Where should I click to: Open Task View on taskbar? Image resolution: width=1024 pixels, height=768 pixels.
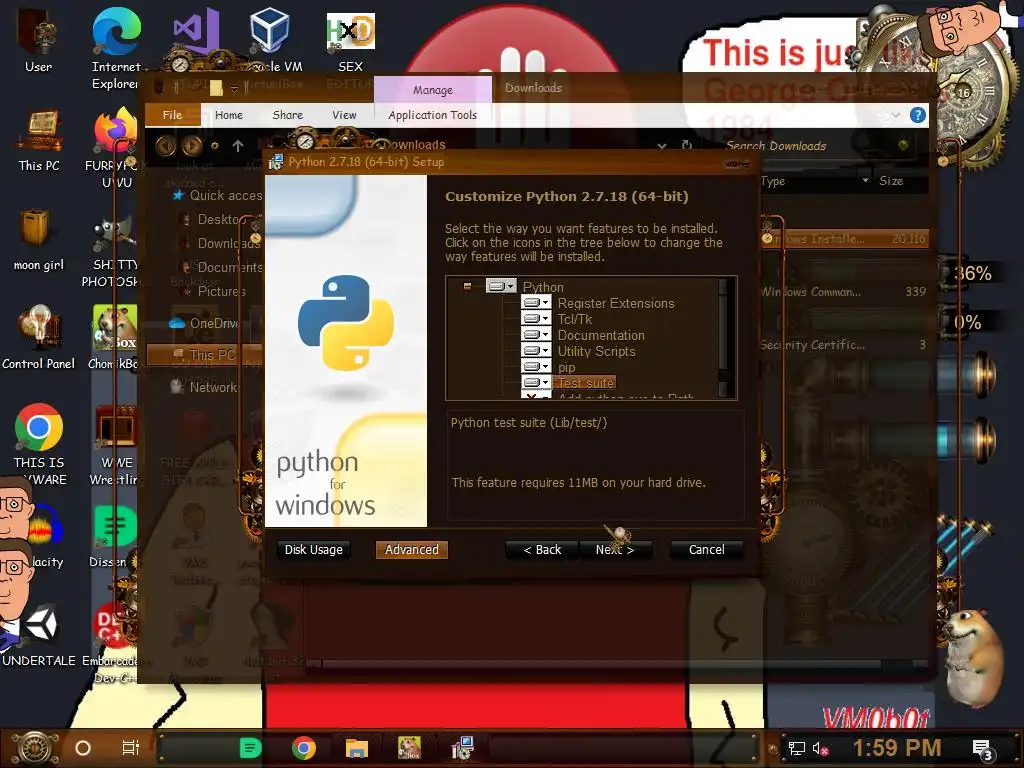[x=131, y=748]
